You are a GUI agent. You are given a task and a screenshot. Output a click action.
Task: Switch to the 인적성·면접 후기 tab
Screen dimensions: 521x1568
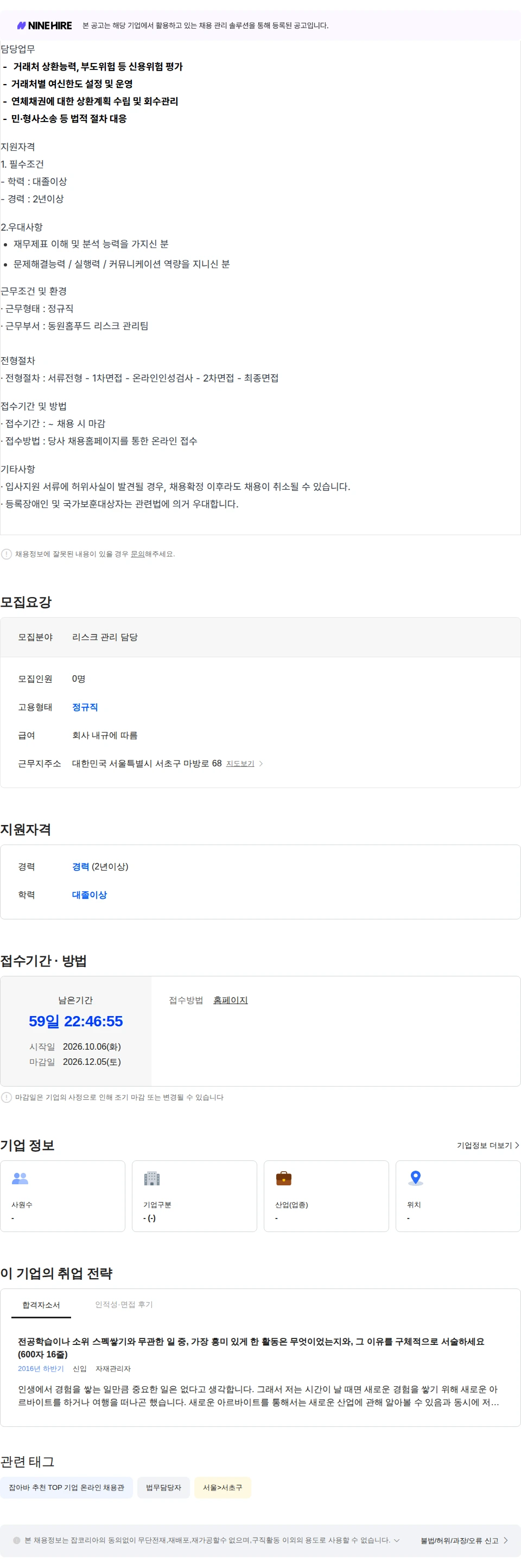[x=124, y=1304]
